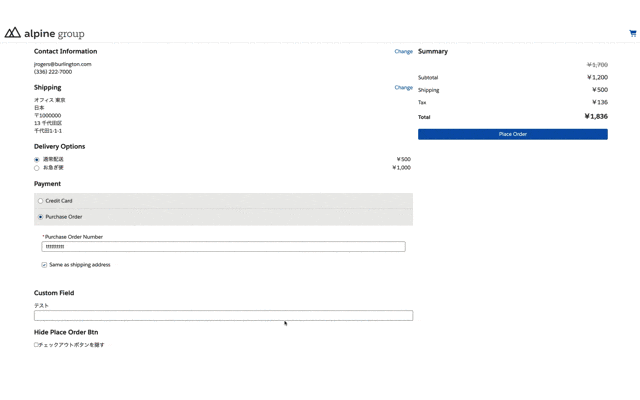Viewport: 640px width, 400px height.
Task: Change the Shipping address
Action: pos(403,87)
